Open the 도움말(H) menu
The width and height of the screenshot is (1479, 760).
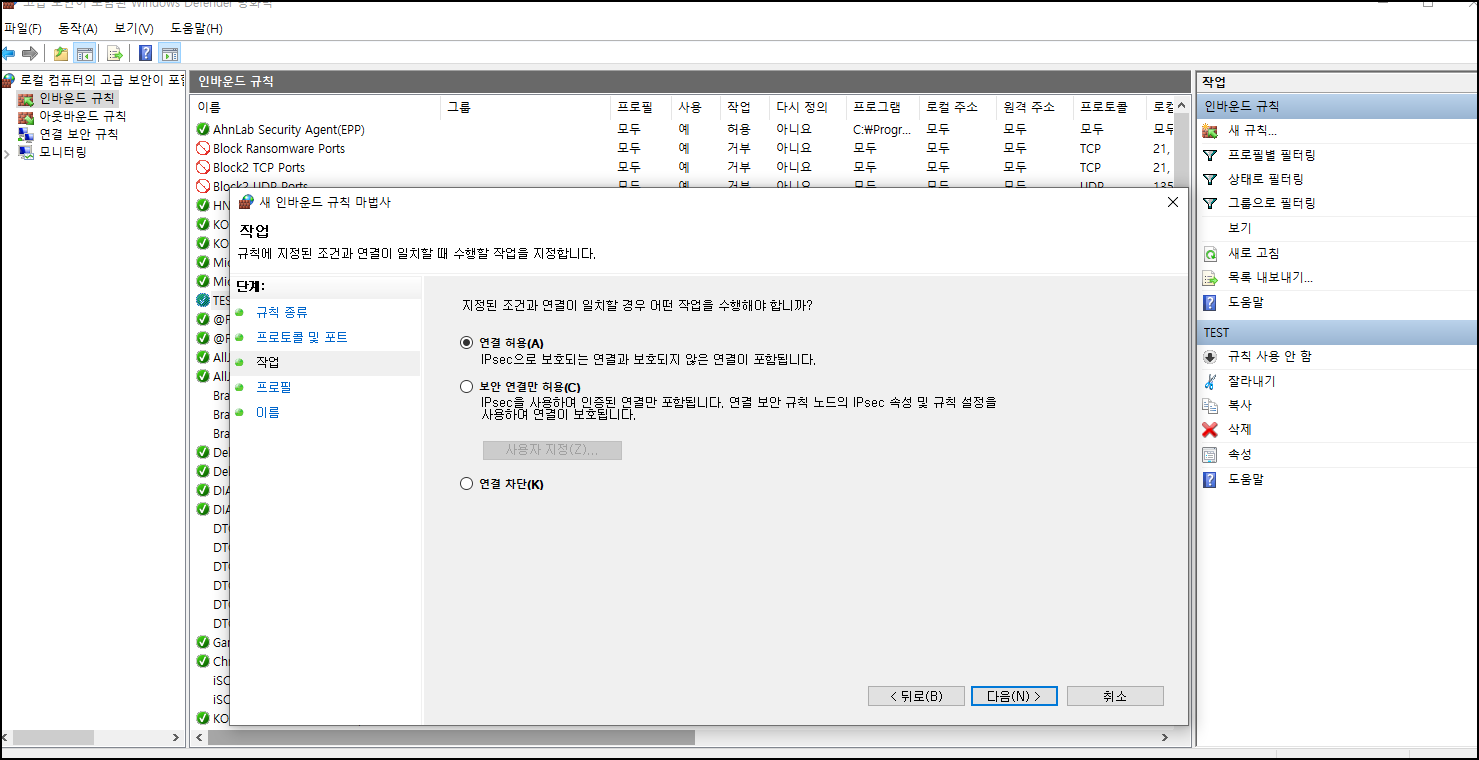point(196,28)
